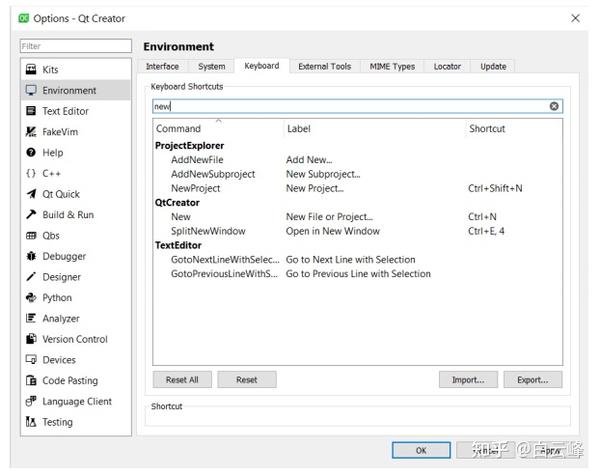Open the Build & Run hammer icon
Image resolution: width=600 pixels, height=475 pixels.
pos(31,214)
